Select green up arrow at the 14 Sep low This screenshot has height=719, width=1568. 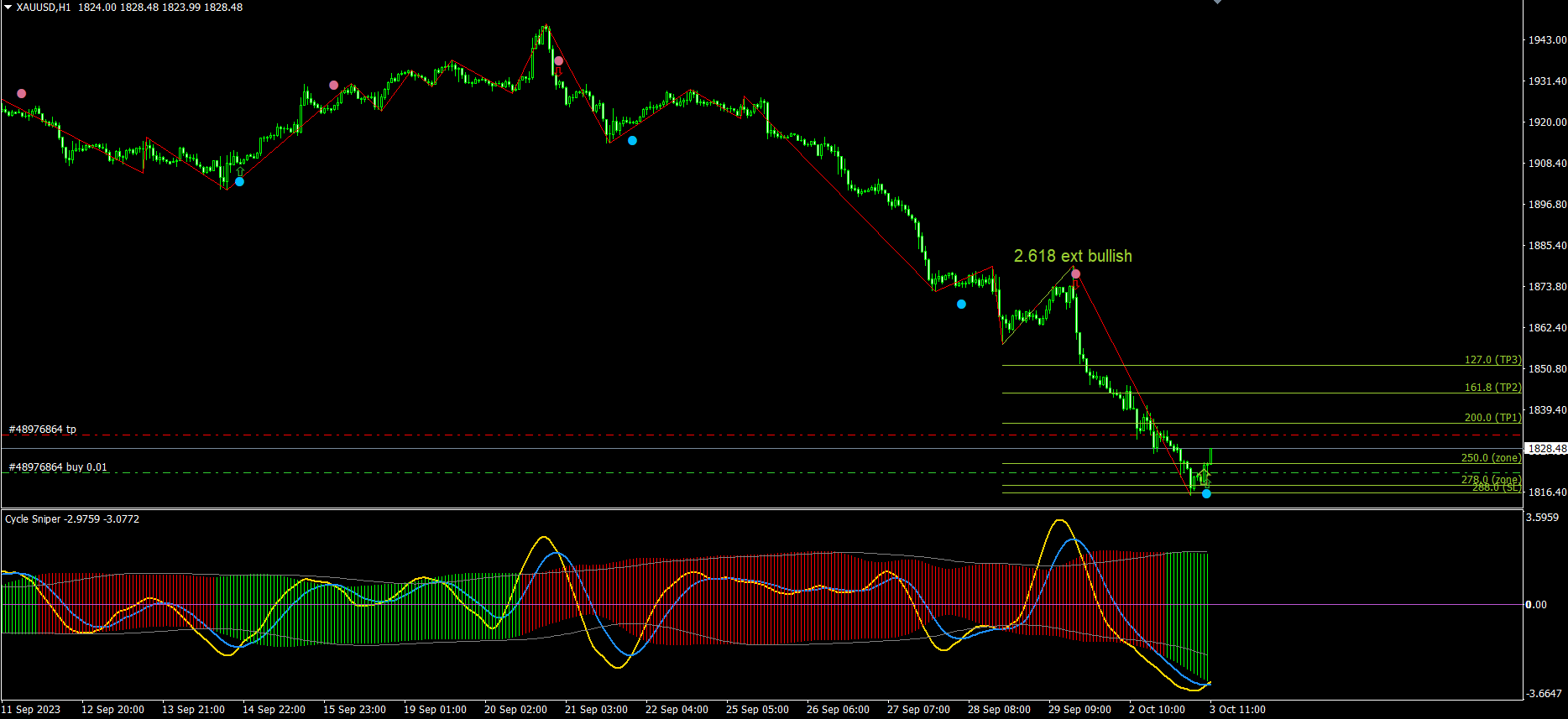coord(240,171)
